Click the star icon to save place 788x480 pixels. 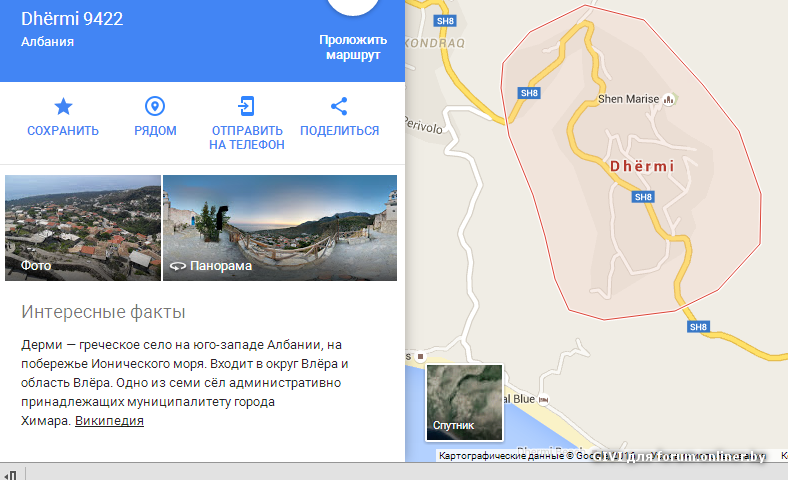63,107
